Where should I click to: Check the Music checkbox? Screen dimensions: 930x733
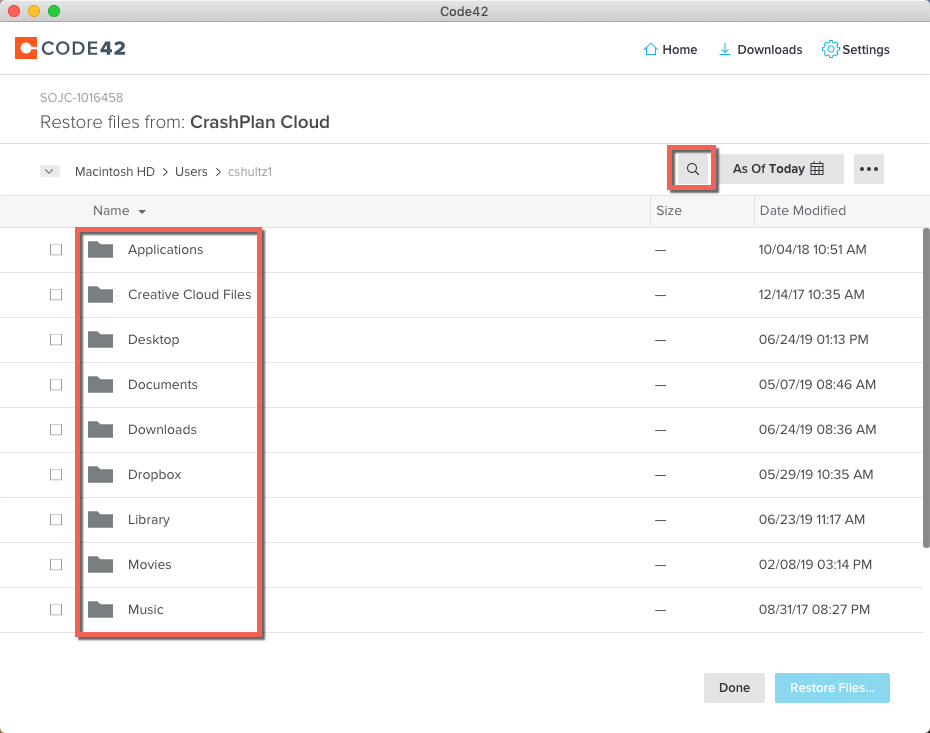point(56,610)
